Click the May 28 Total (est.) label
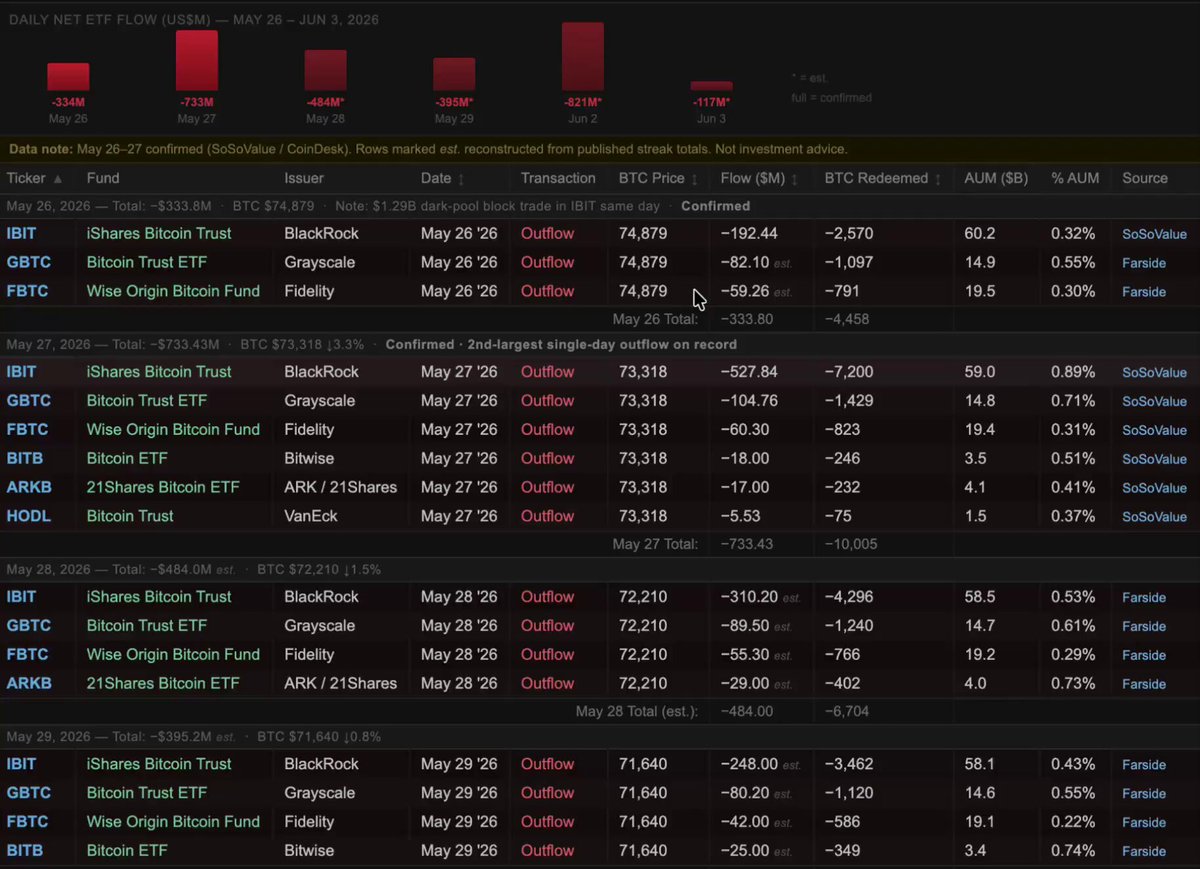This screenshot has width=1200, height=869. point(637,711)
